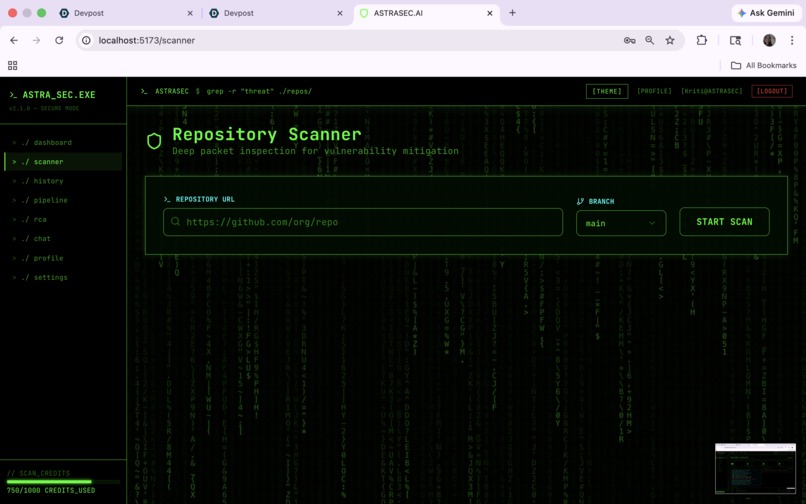Click the browser forward arrow

click(x=36, y=40)
